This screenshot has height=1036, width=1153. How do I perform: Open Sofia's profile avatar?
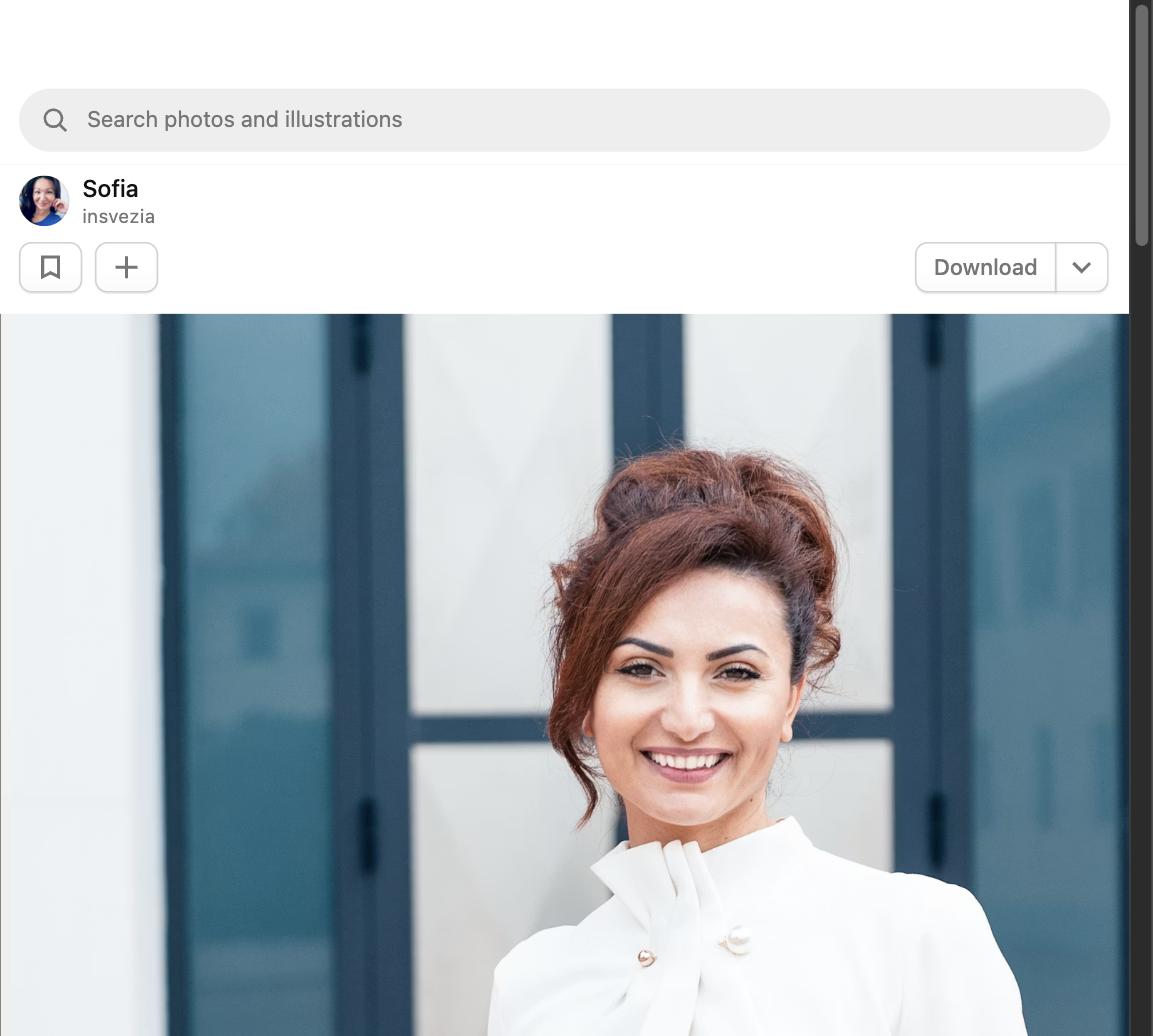point(44,201)
